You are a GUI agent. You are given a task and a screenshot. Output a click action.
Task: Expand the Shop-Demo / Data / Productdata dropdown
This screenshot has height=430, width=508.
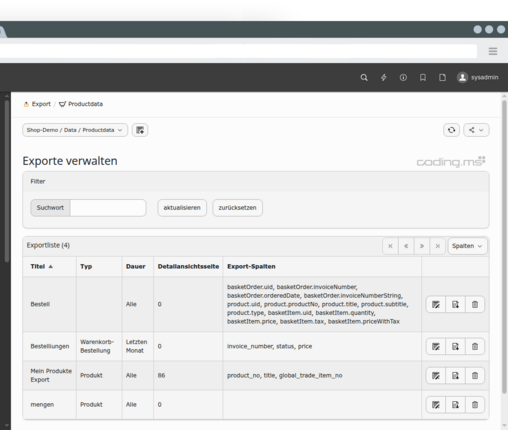point(75,130)
